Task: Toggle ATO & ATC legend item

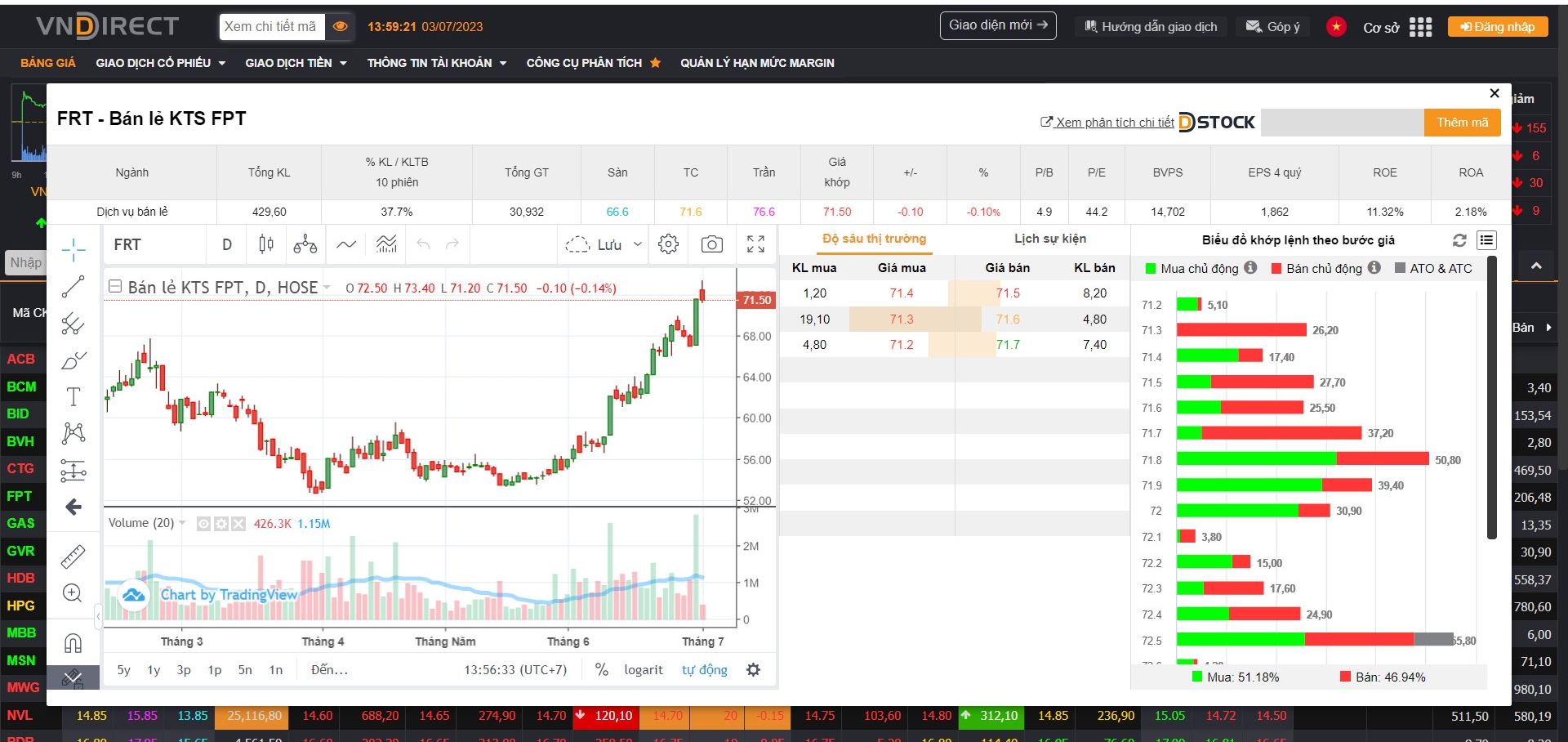Action: [1434, 268]
